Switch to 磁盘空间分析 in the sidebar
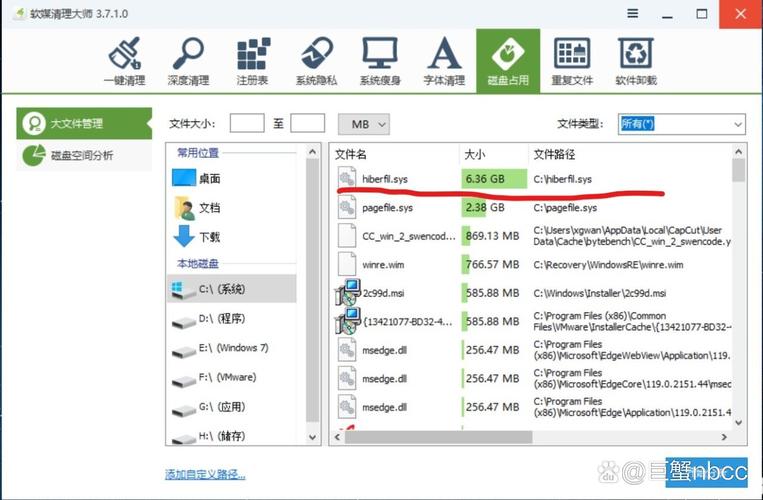The image size is (763, 500). (84, 155)
